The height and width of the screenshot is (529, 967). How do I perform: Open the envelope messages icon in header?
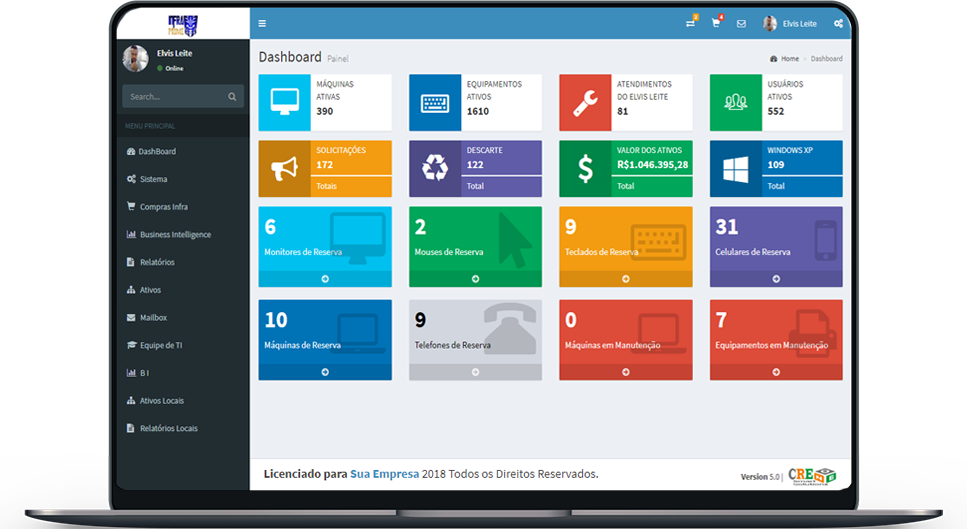coord(741,23)
